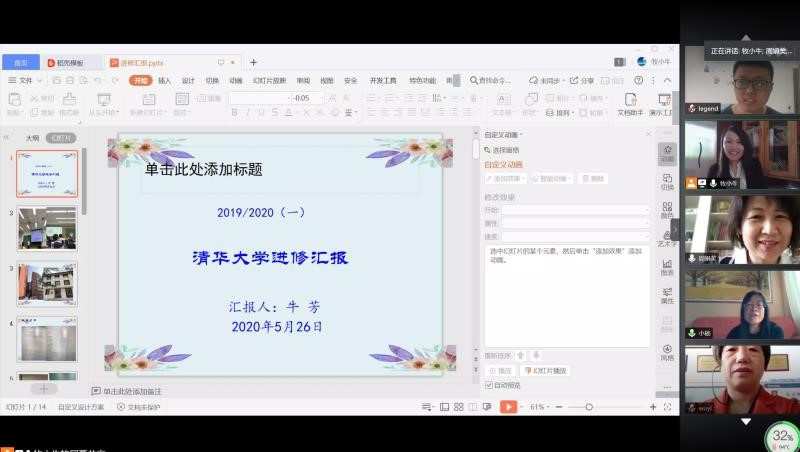Click the 幻灯片播放 button in animation pane
800x452 pixels.
(x=545, y=370)
